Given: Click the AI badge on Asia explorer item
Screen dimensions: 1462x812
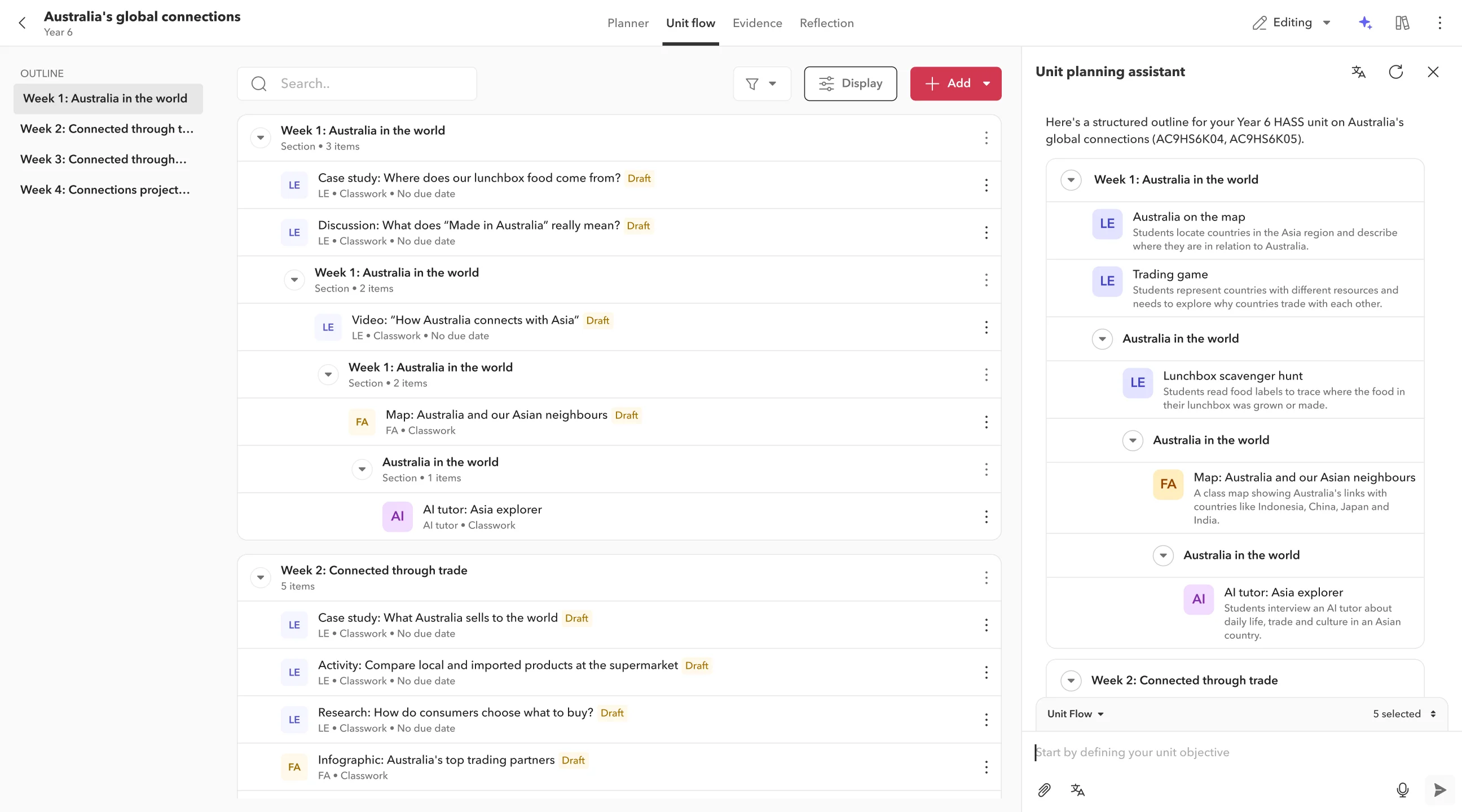Looking at the screenshot, I should [x=397, y=517].
